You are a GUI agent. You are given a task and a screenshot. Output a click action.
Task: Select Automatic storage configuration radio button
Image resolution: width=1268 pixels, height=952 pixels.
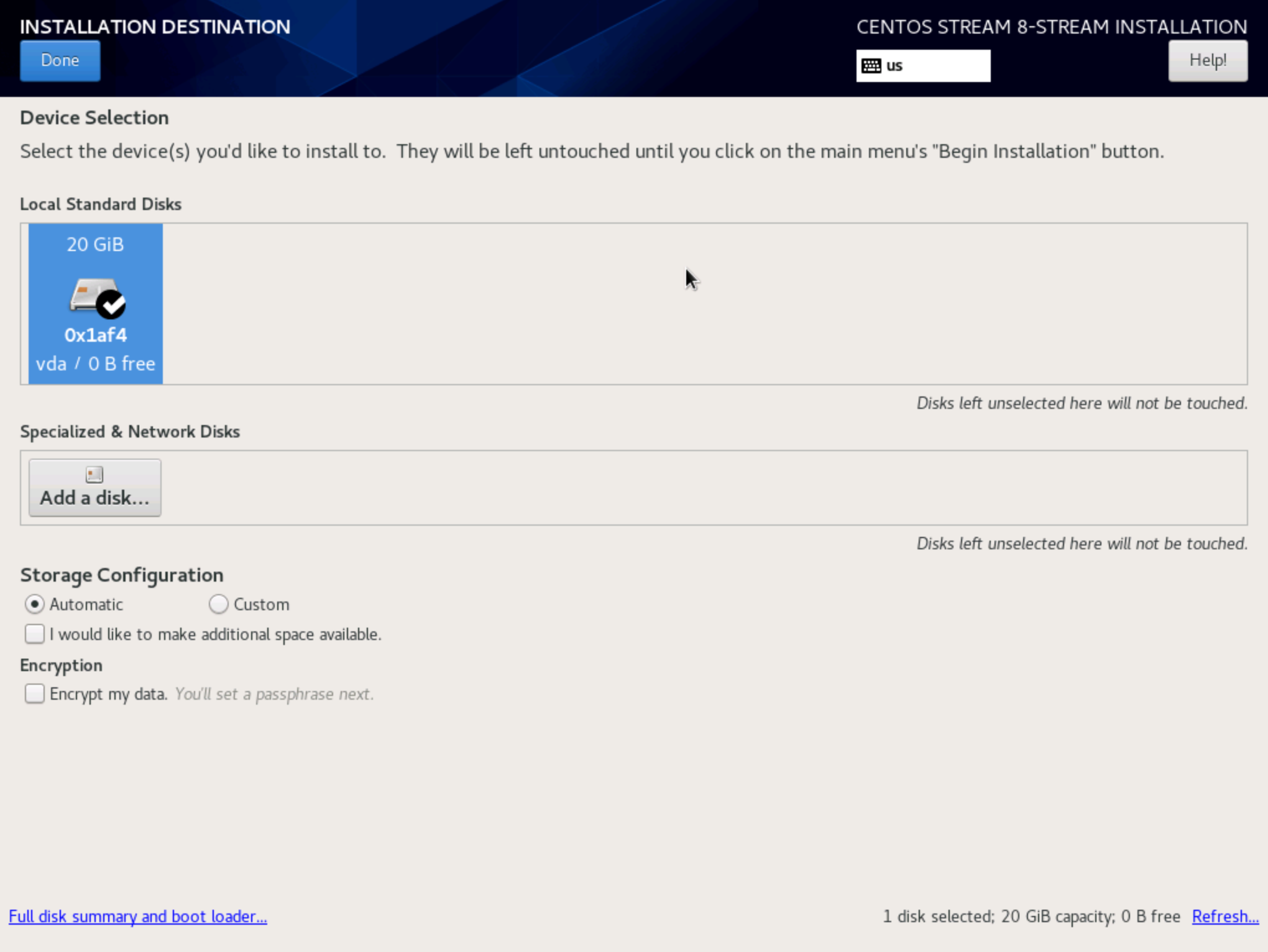click(x=35, y=604)
